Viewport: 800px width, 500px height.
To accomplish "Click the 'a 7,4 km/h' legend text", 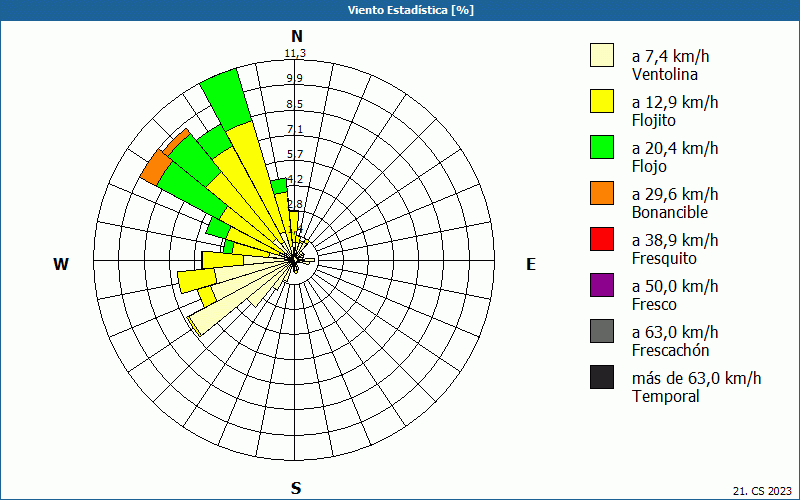I will [670, 56].
